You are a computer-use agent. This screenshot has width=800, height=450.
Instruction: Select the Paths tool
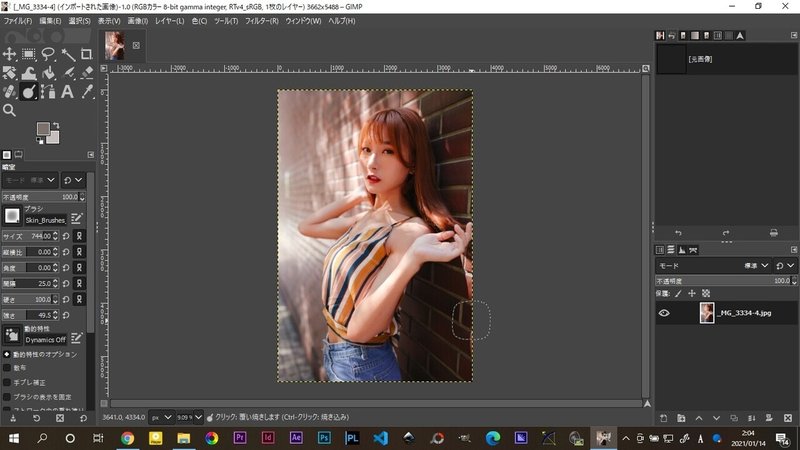point(48,92)
